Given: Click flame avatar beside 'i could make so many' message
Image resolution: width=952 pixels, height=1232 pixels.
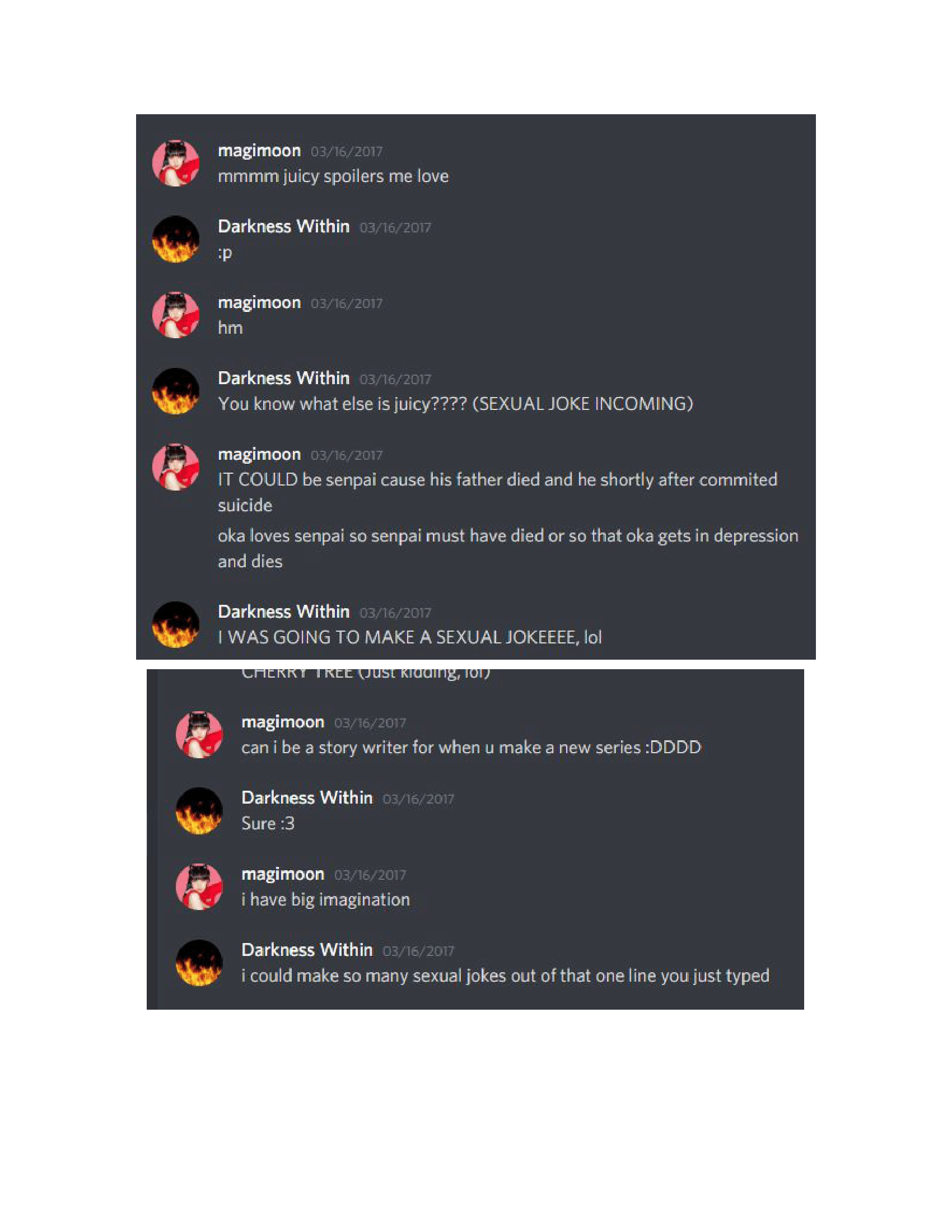Looking at the screenshot, I should pyautogui.click(x=199, y=962).
